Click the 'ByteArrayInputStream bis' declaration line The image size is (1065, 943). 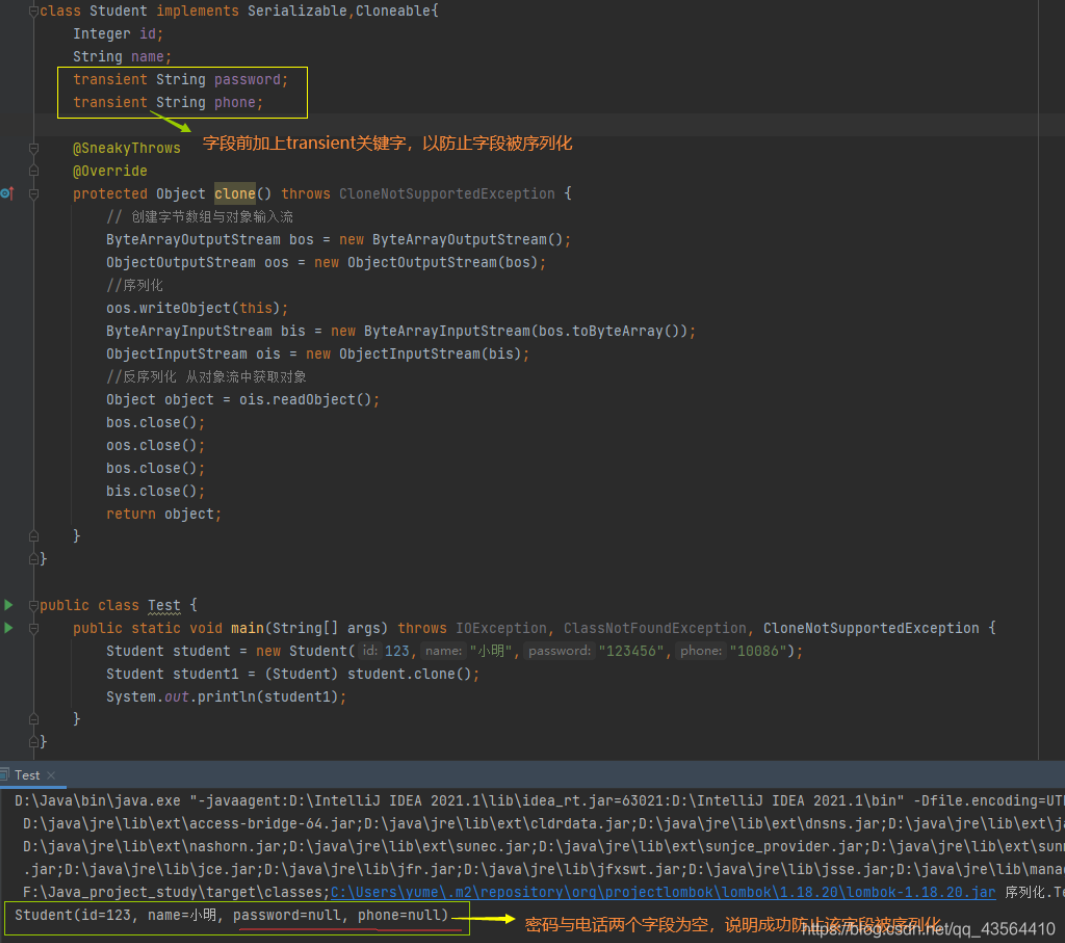pos(401,331)
